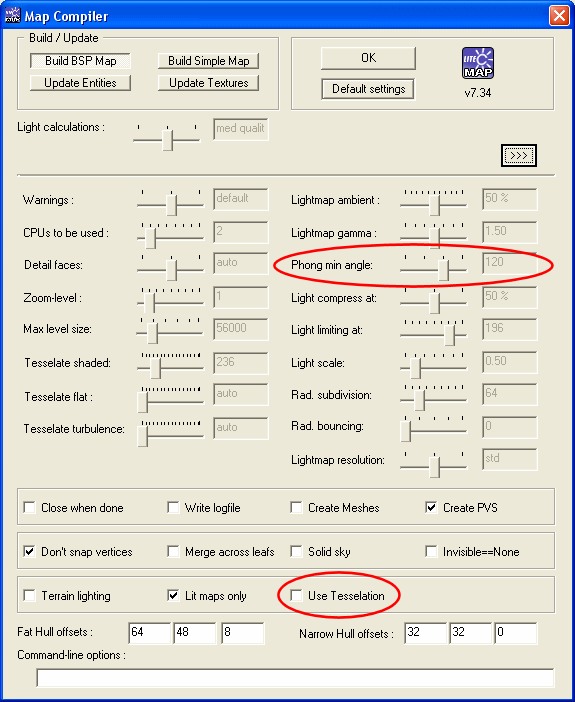Uncheck Lit maps only checkbox

(173, 595)
